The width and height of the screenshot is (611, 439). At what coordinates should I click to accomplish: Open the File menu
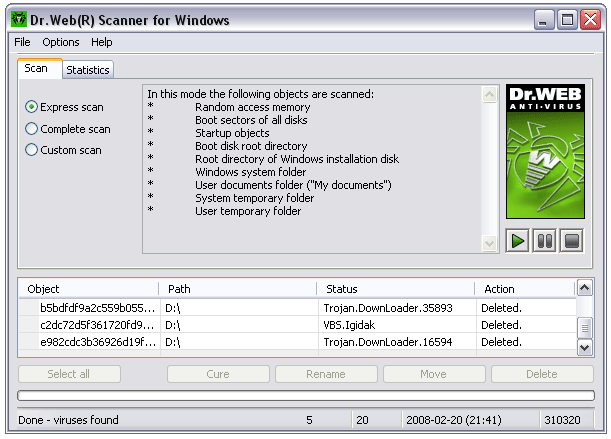(x=22, y=42)
